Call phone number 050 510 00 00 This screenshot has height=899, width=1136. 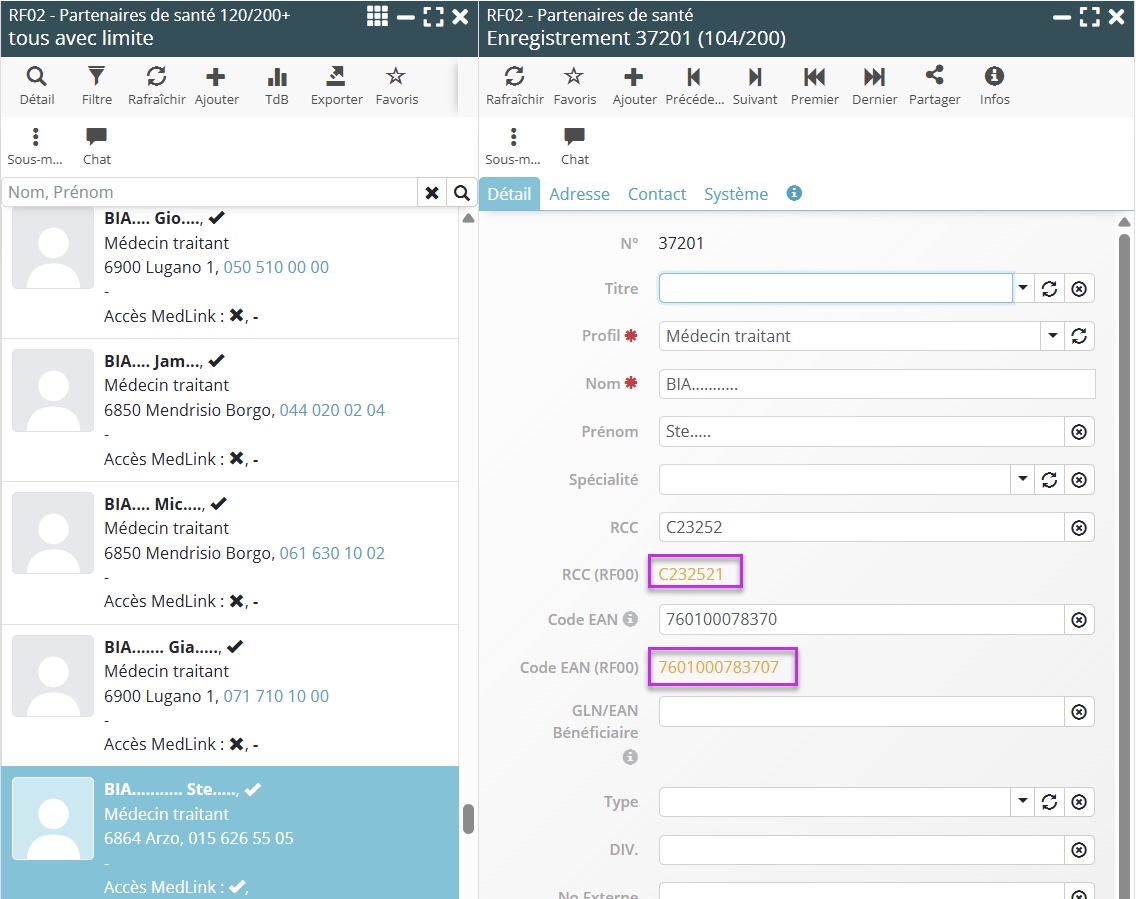pyautogui.click(x=276, y=267)
